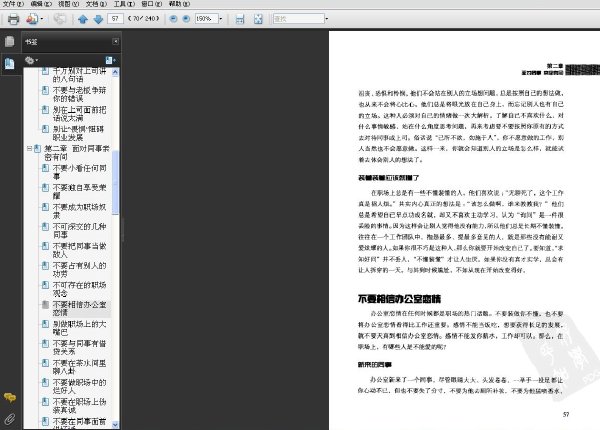Select bookmark 不要与同事有借贷关系
Screen dimensions: 600x430
click(79, 347)
